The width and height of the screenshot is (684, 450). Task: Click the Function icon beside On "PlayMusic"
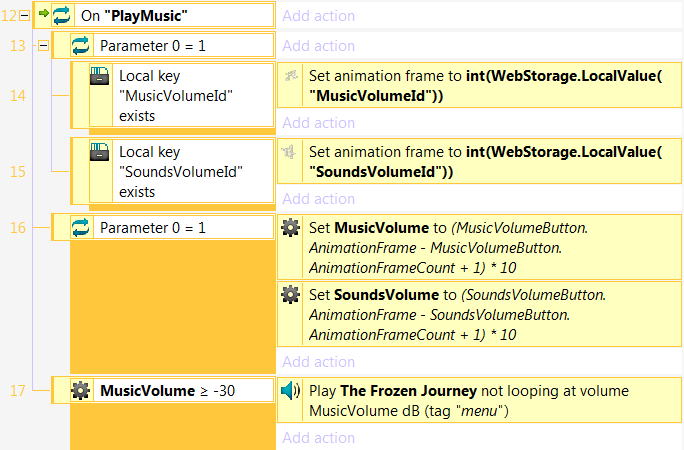coord(61,15)
